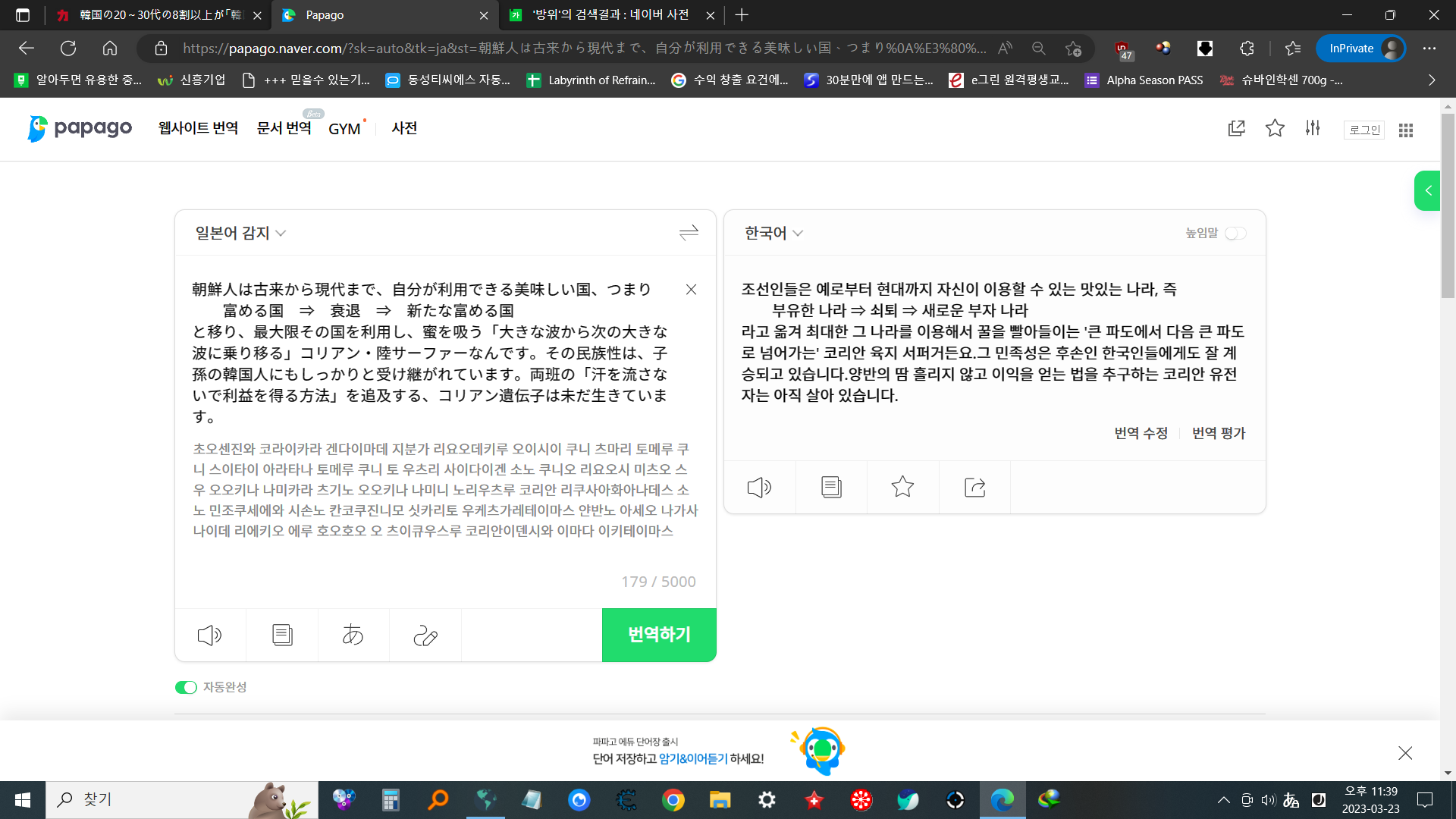Screen dimensions: 1456x819
Task: Open Papago translation settings sliders icon
Action: [1313, 128]
